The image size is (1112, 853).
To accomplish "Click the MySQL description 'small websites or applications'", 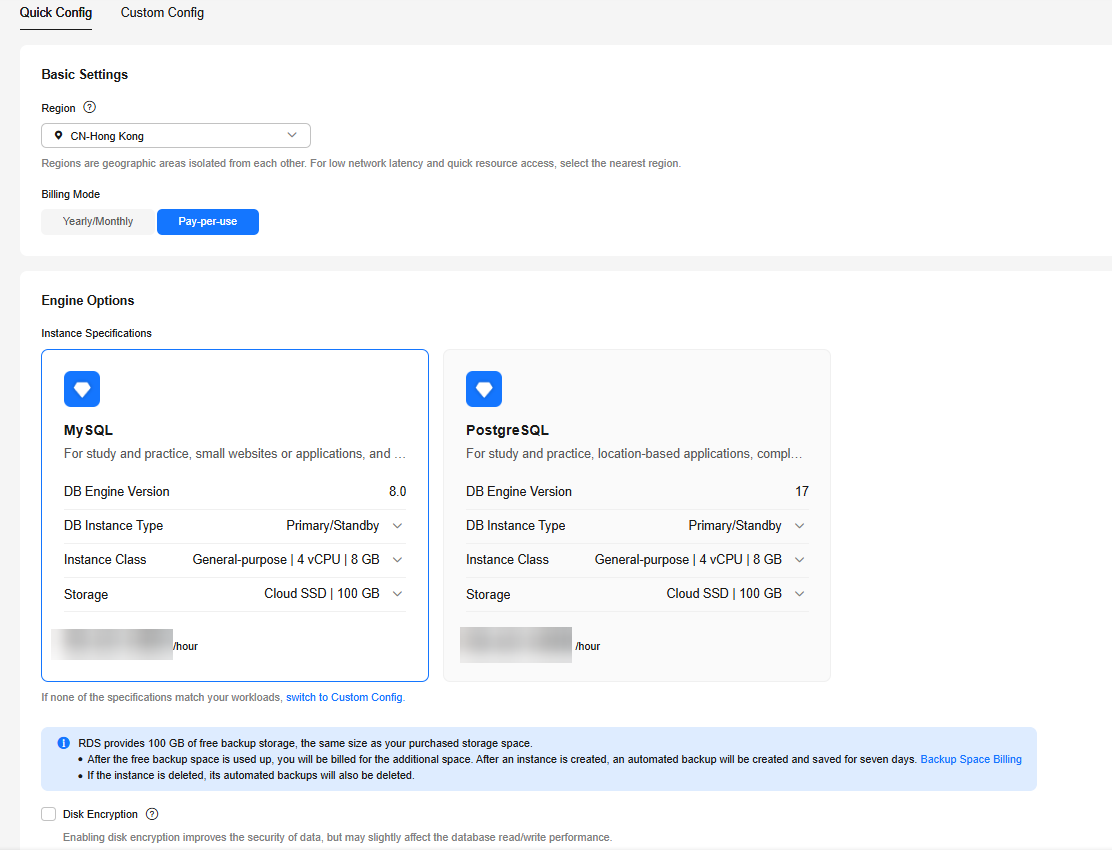I will point(280,454).
